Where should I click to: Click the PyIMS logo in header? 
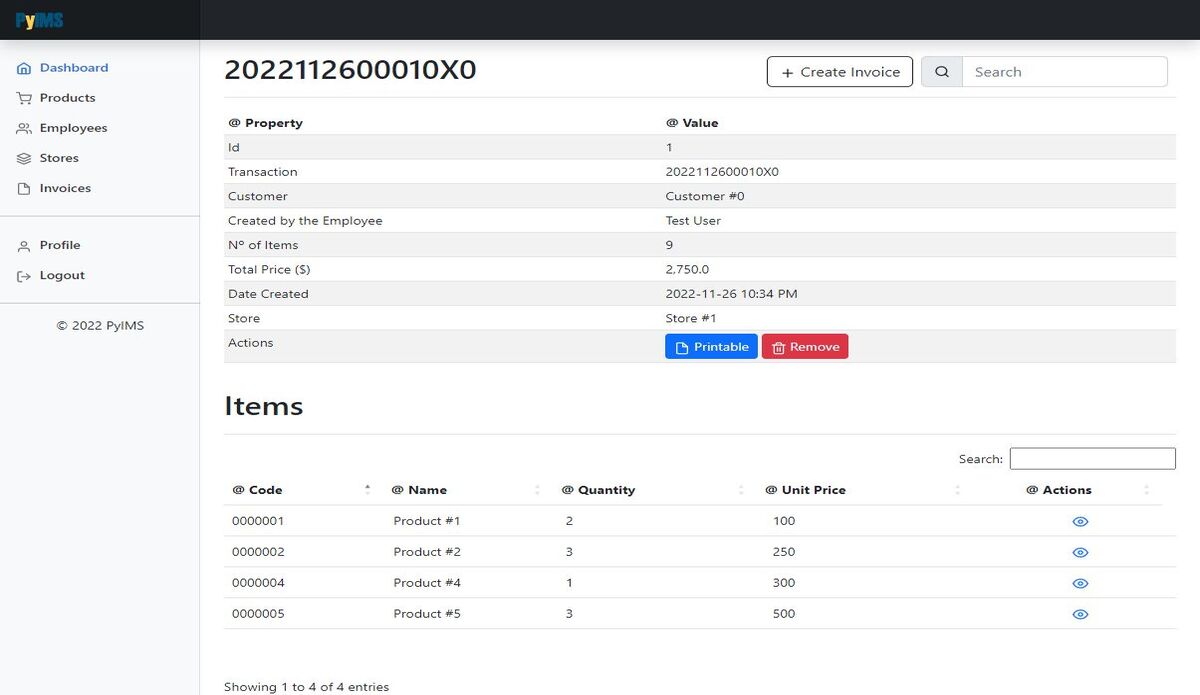[40, 20]
